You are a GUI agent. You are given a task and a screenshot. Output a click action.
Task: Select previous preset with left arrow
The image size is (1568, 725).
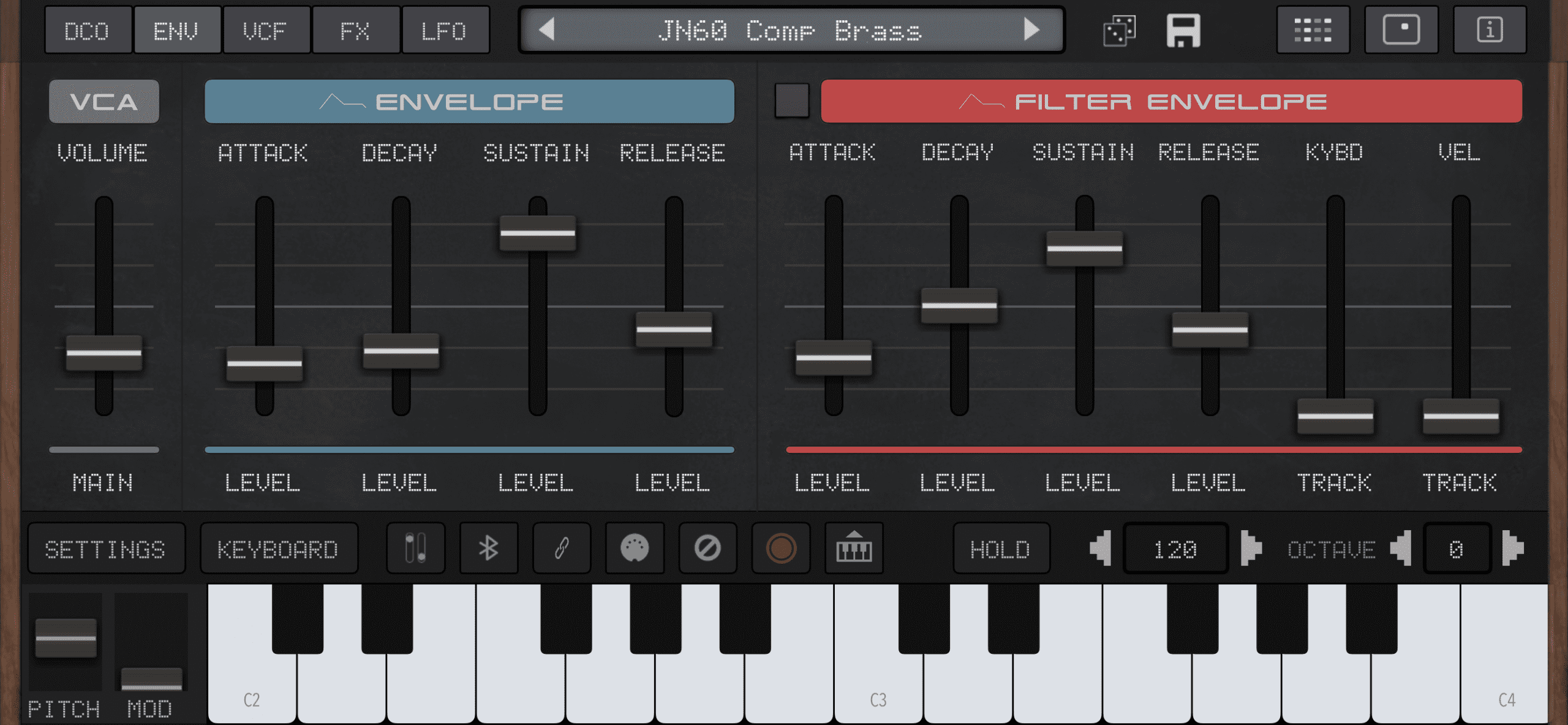[547, 29]
